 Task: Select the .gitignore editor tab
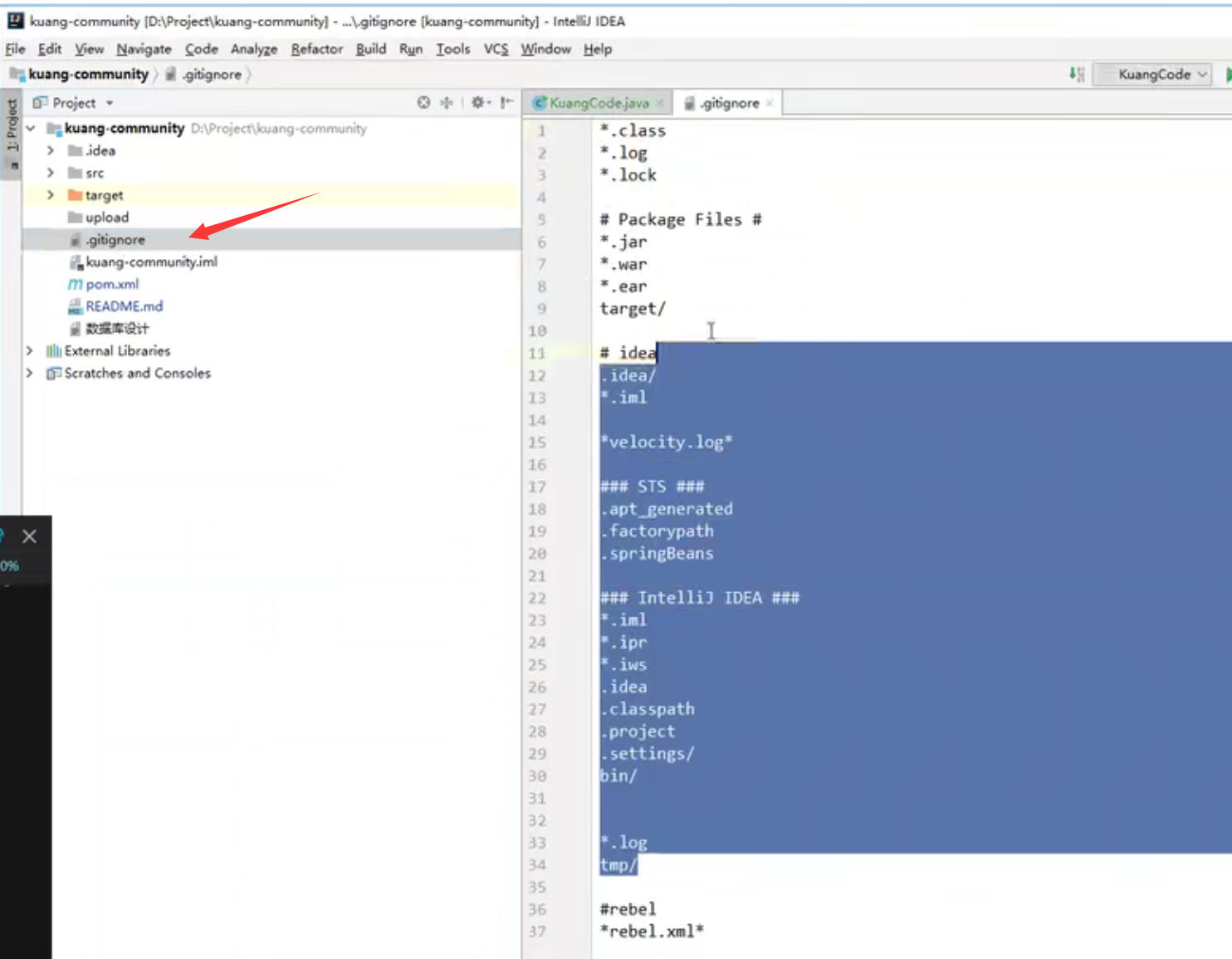coord(729,103)
